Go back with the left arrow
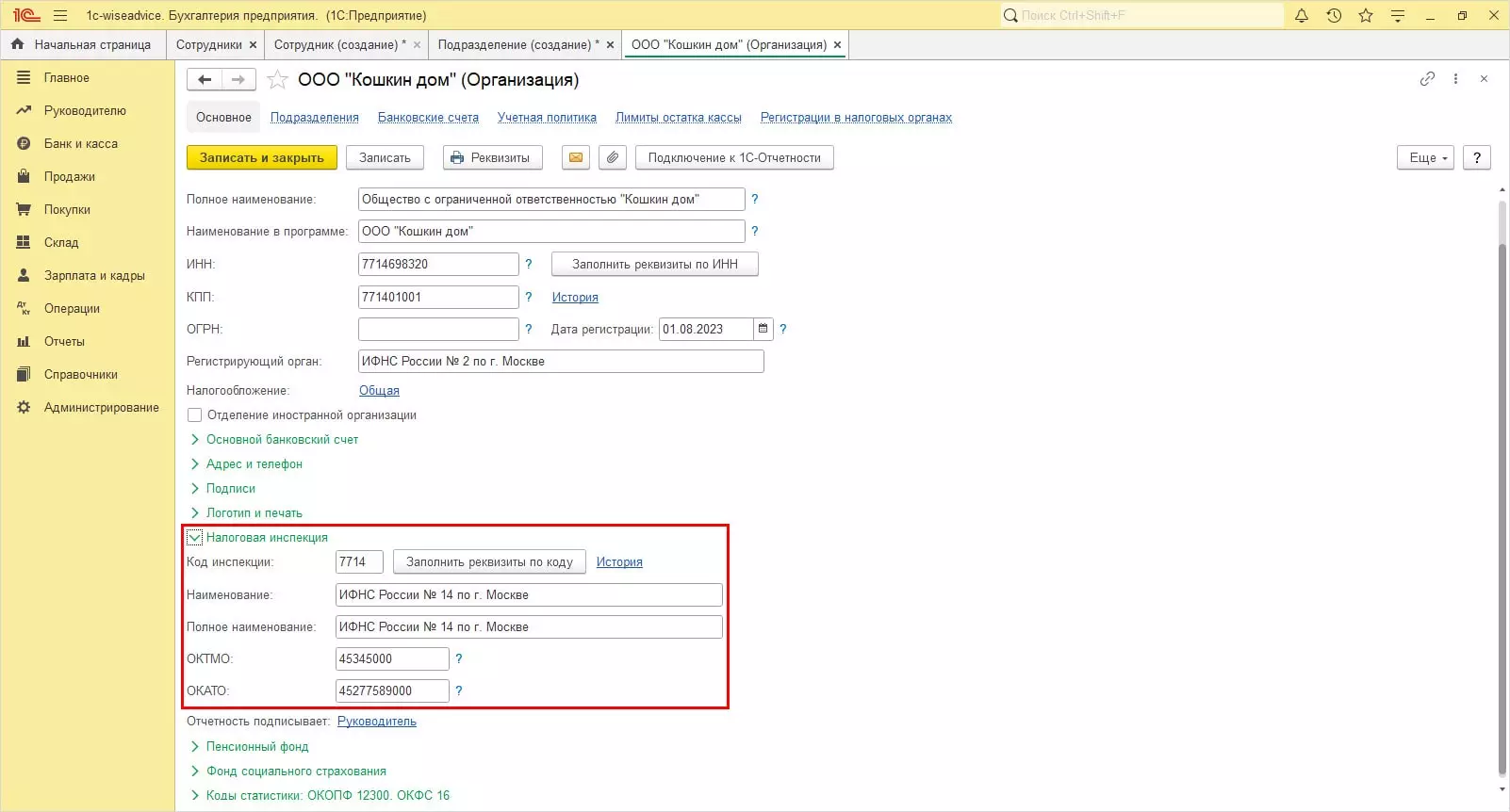The width and height of the screenshot is (1510, 812). 205,80
